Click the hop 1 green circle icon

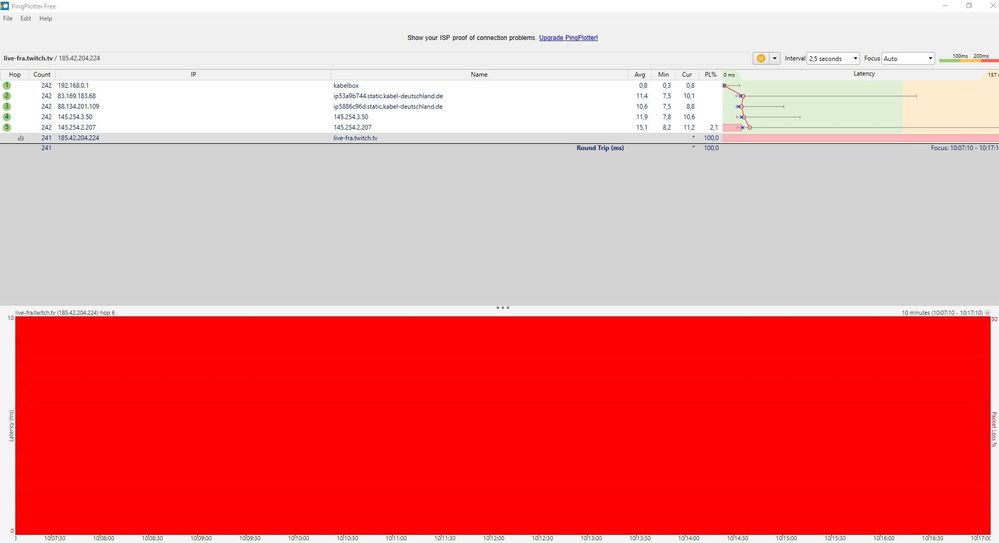[7, 85]
